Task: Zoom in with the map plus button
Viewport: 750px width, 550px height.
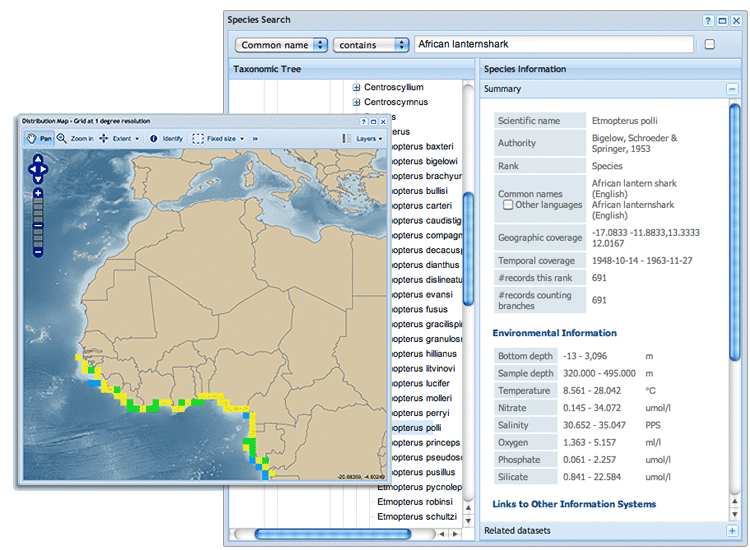Action: click(x=38, y=193)
